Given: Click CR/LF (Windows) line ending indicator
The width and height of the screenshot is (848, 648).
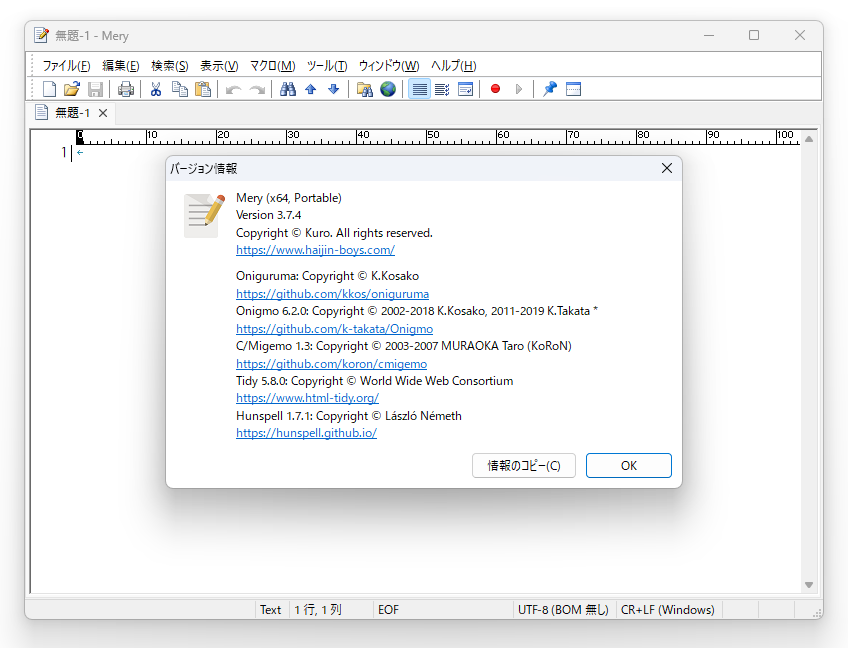Looking at the screenshot, I should (668, 609).
